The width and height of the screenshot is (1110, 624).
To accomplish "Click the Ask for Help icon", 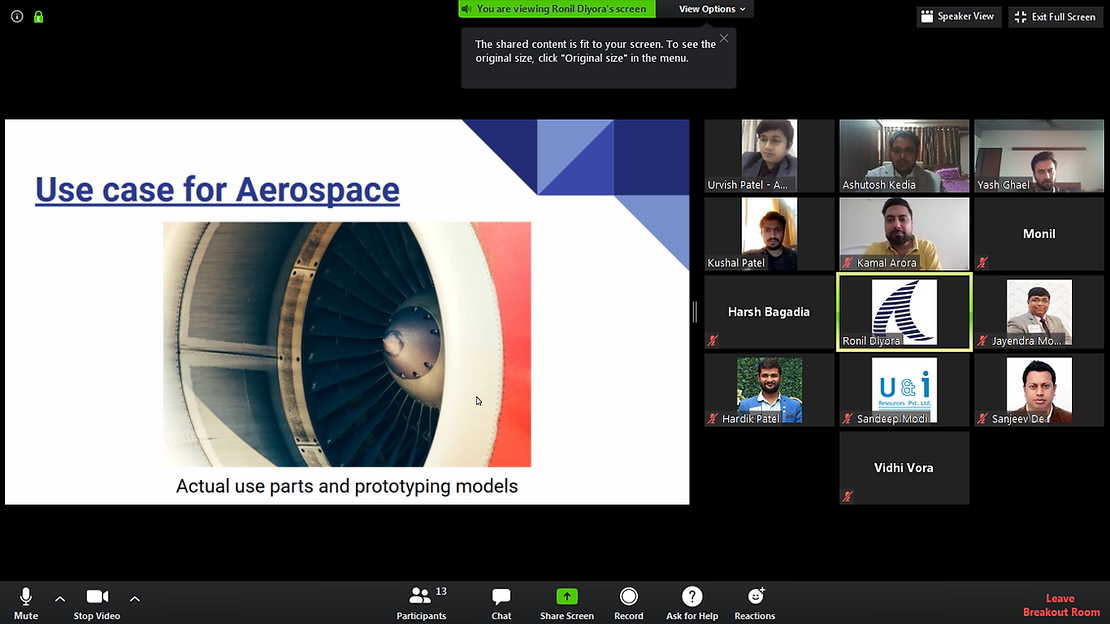I will click(691, 602).
